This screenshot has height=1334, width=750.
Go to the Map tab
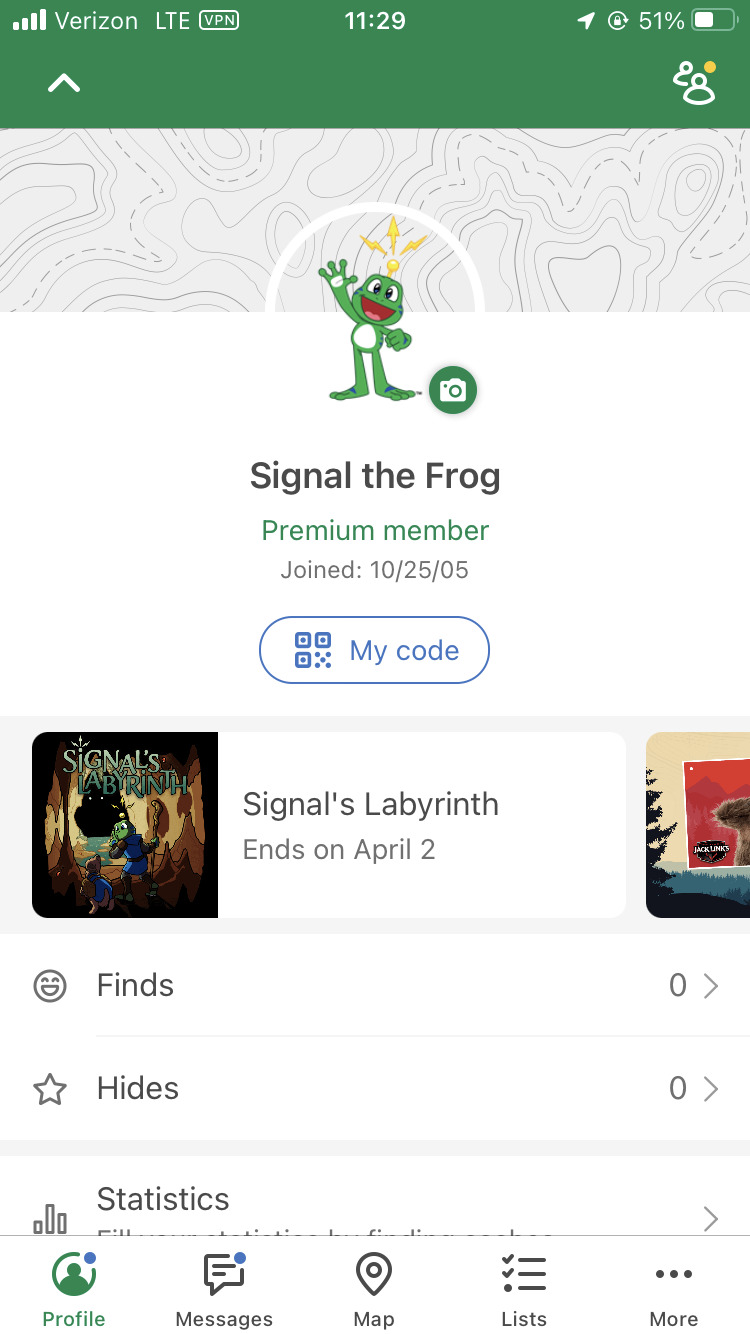click(374, 1290)
